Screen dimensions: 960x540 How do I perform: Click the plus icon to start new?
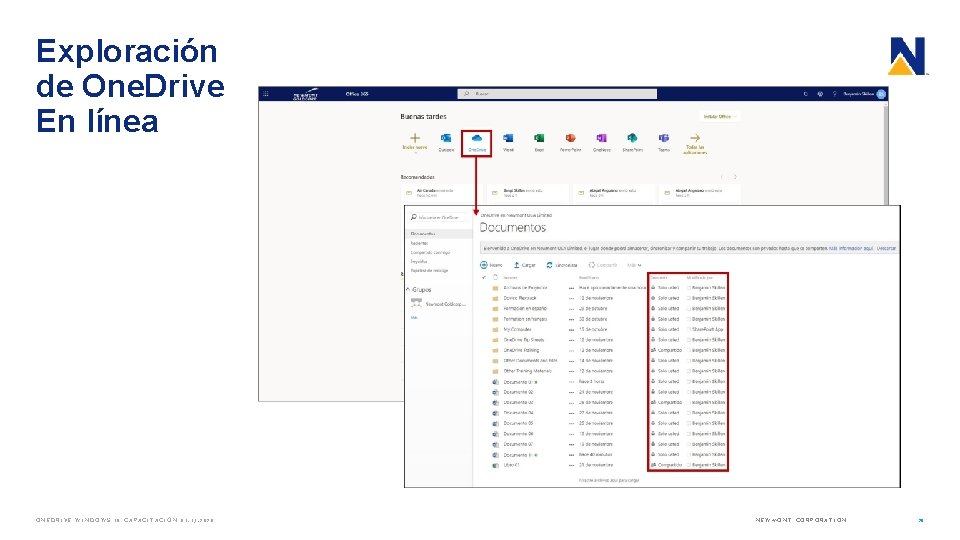pyautogui.click(x=415, y=138)
